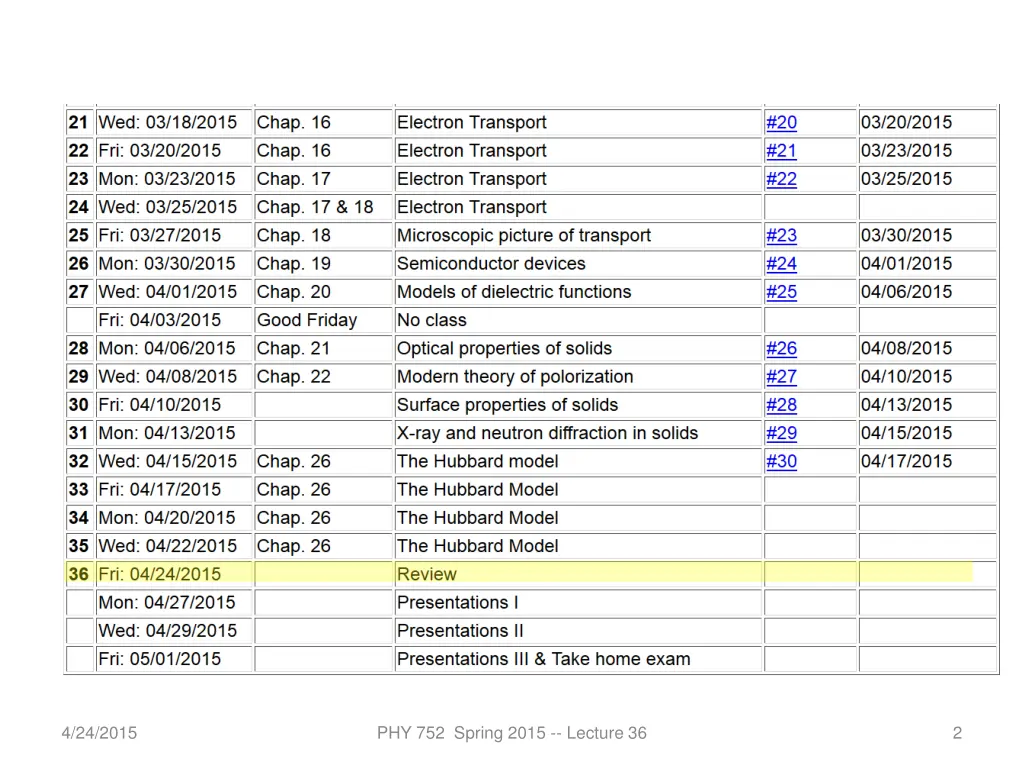Select the highlighted Review row text
Screen dimensions: 1024x768
point(427,574)
